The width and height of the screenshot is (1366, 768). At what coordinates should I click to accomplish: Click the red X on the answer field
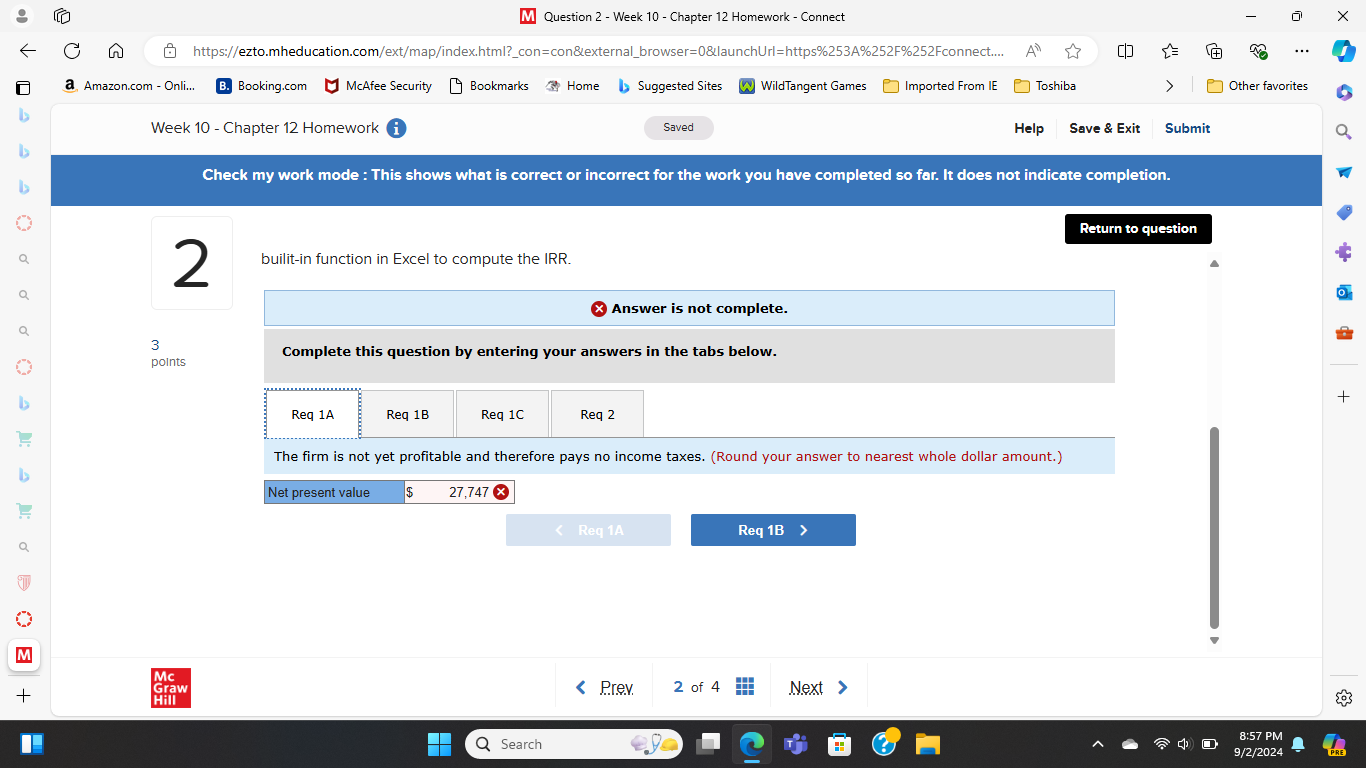click(501, 491)
